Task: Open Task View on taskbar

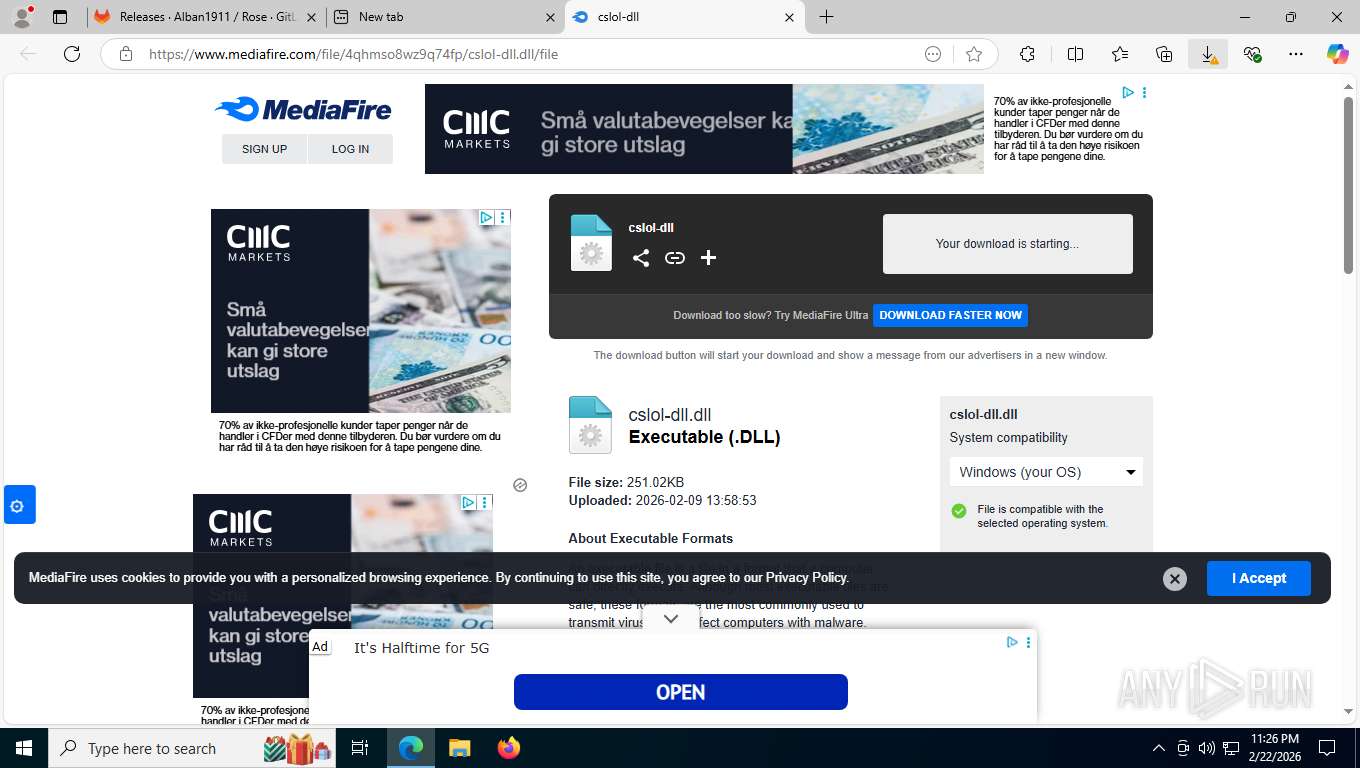Action: point(360,748)
